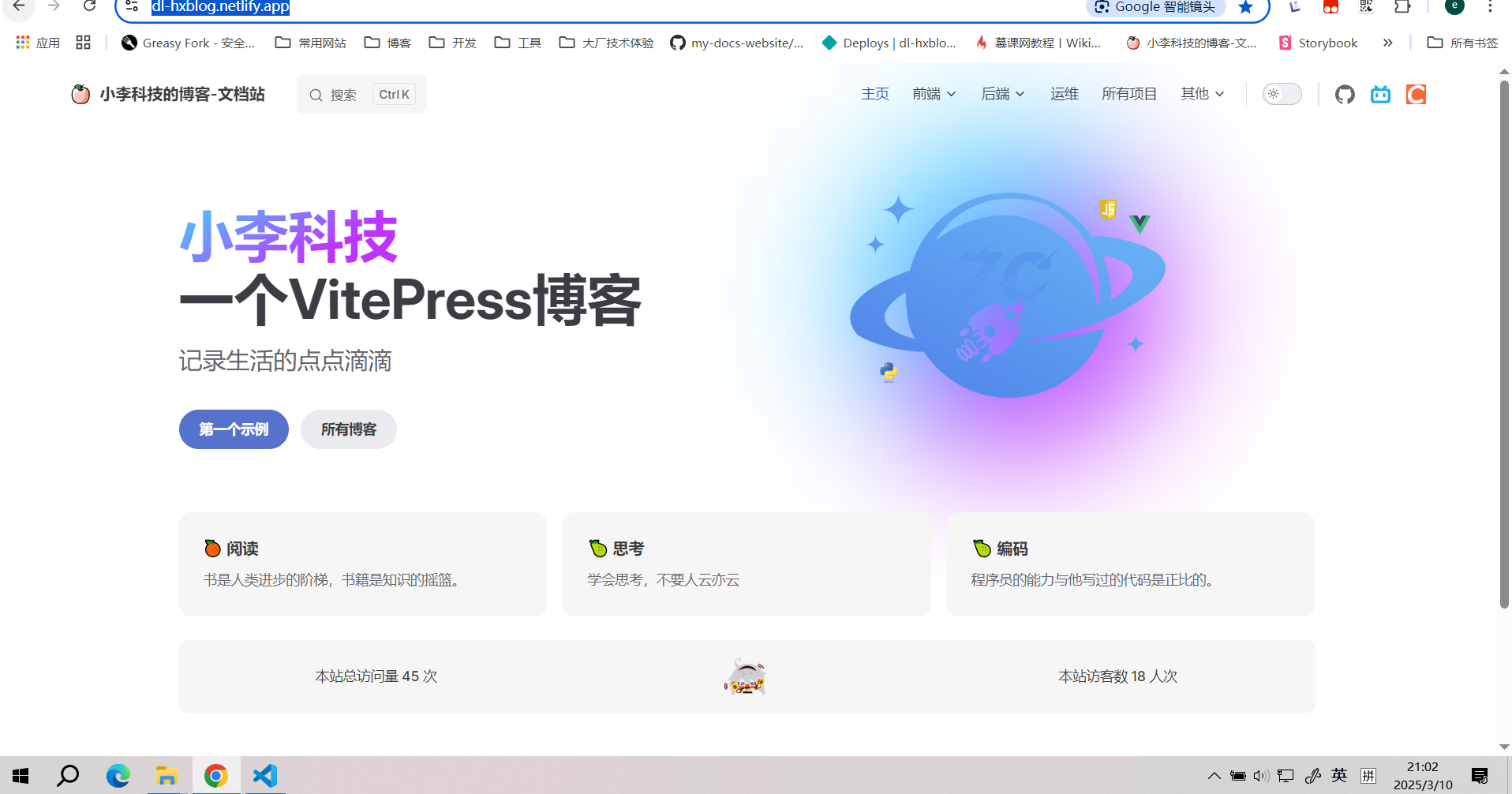This screenshot has width=1512, height=794.
Task: Expand the 其他 dropdown menu
Action: pyautogui.click(x=1203, y=94)
